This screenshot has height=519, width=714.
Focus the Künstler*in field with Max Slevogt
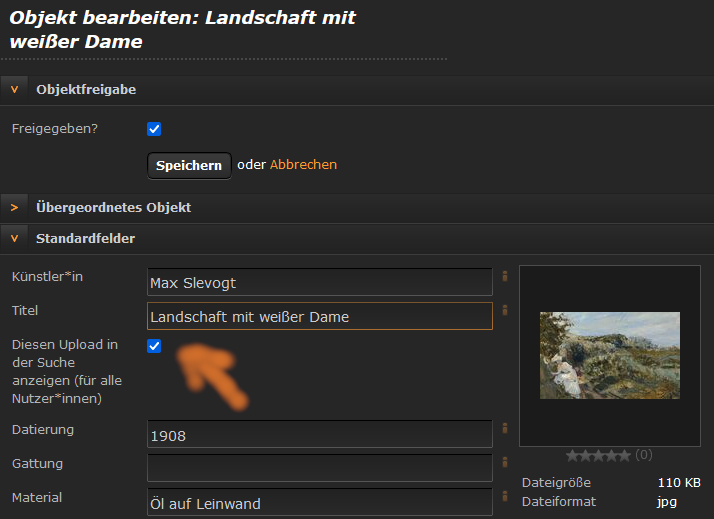pos(320,282)
